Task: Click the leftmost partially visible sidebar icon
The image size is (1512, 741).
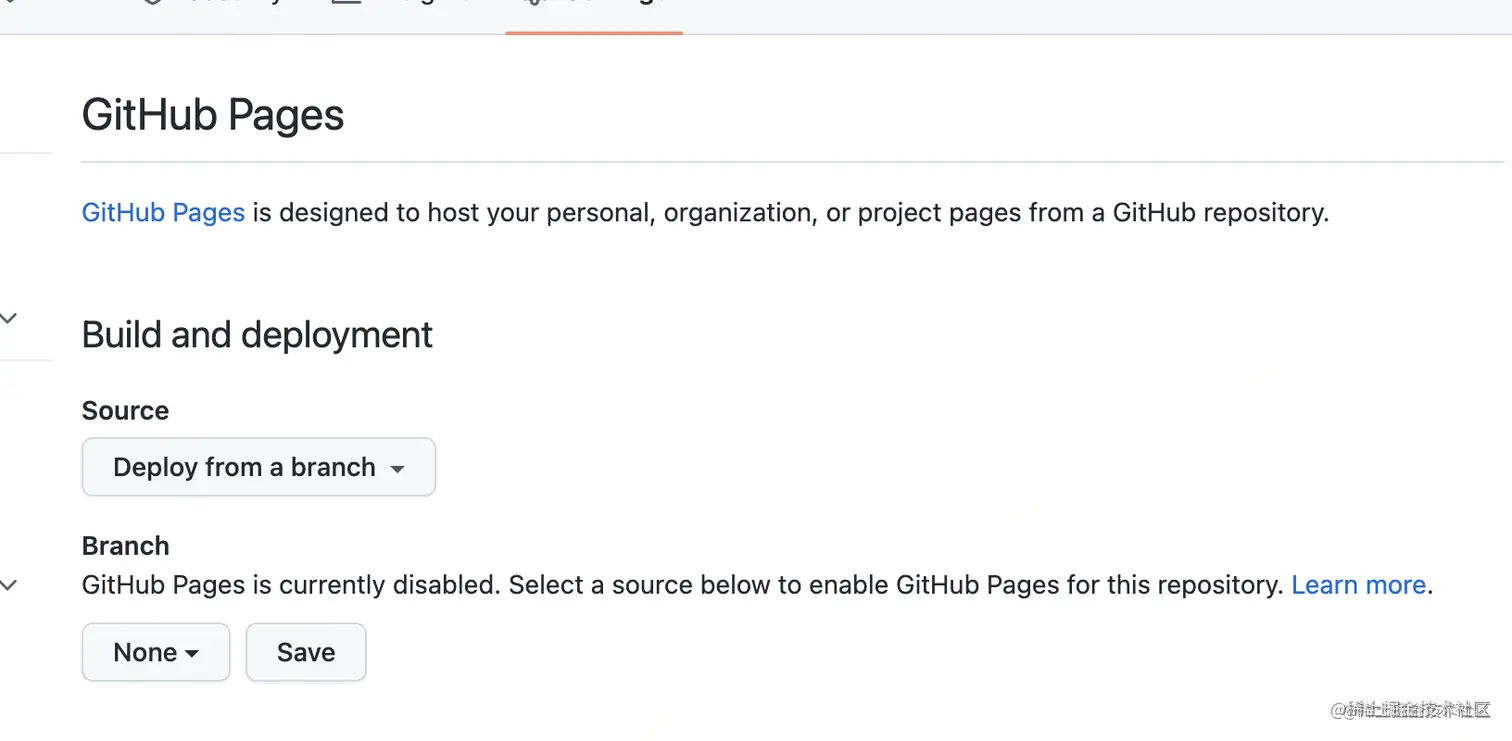Action: coord(8,4)
